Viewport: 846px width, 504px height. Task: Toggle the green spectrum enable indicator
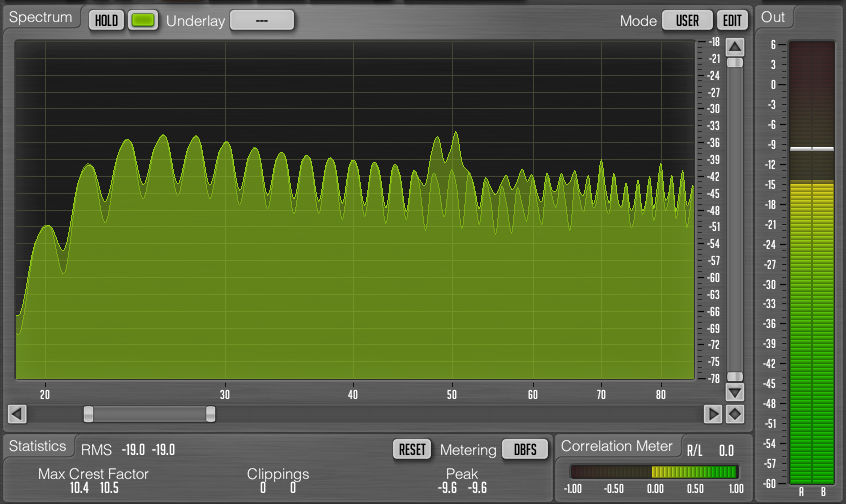[143, 20]
